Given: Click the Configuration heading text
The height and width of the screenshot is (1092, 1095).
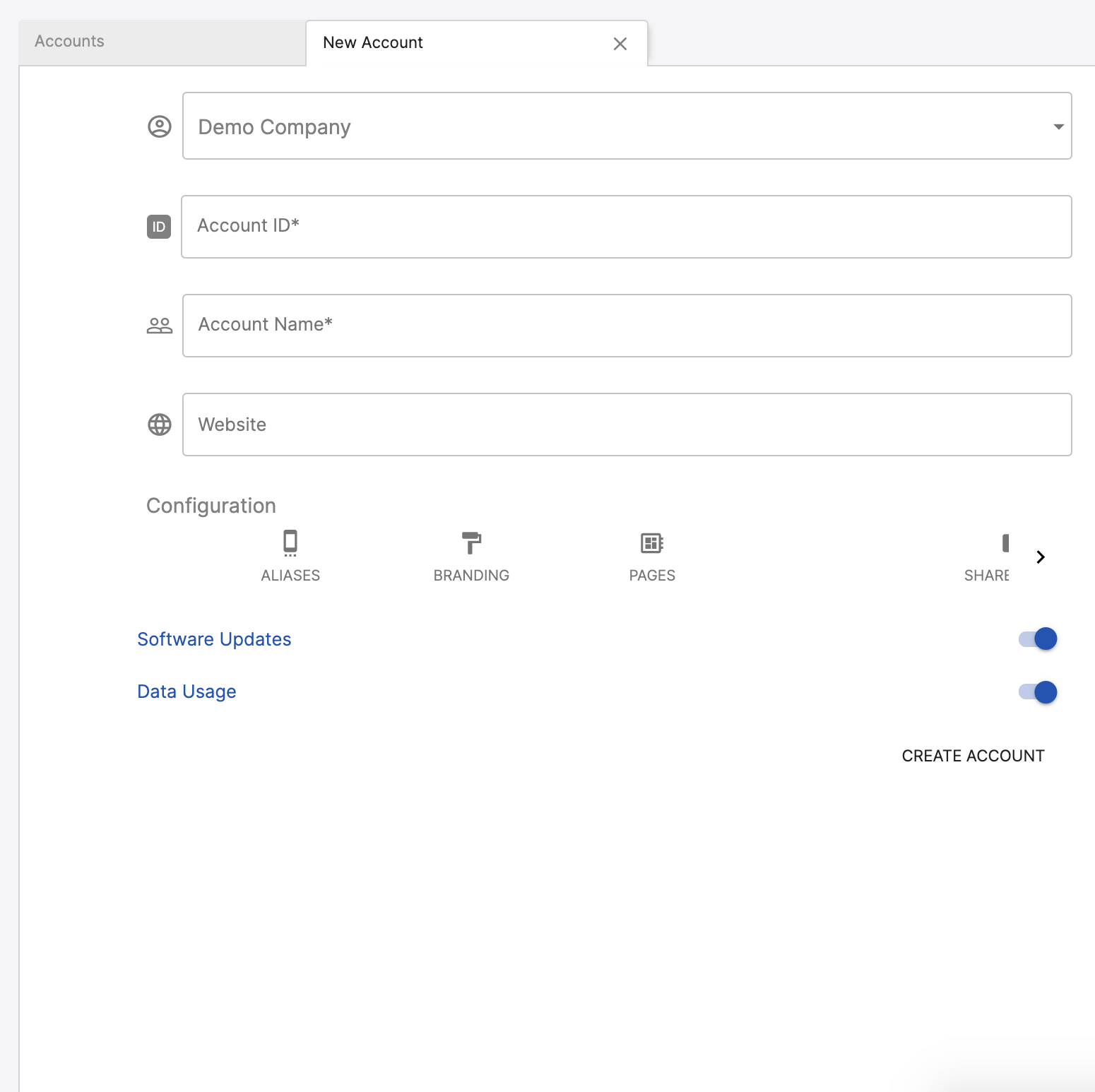Looking at the screenshot, I should coord(211,506).
